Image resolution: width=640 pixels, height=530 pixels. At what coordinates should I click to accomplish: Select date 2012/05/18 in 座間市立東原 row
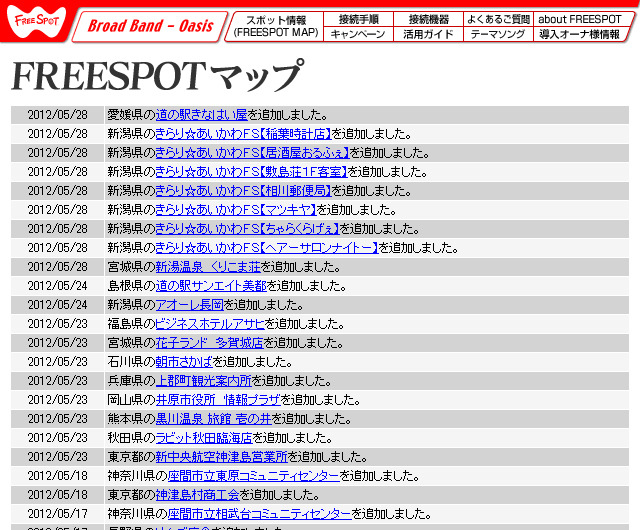click(x=58, y=476)
